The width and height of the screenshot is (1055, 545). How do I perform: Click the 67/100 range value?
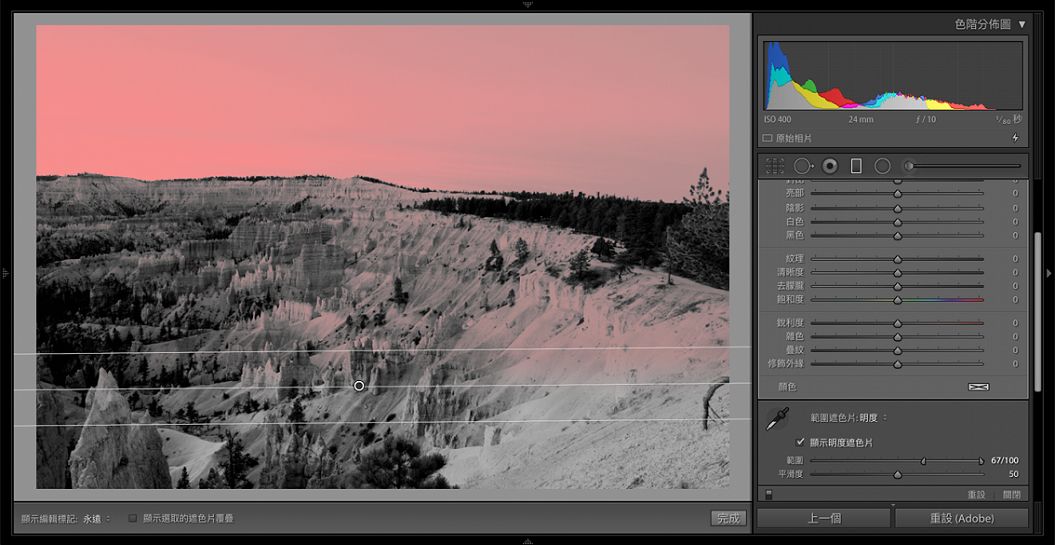click(1005, 461)
